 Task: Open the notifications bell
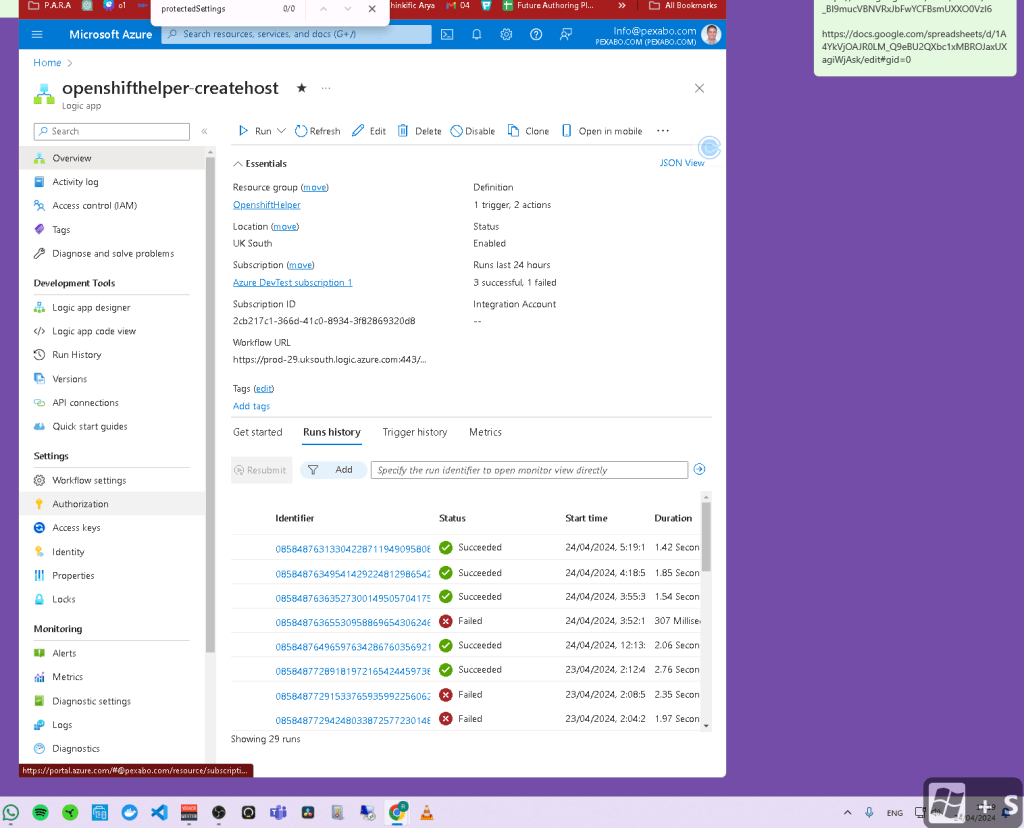pos(477,35)
